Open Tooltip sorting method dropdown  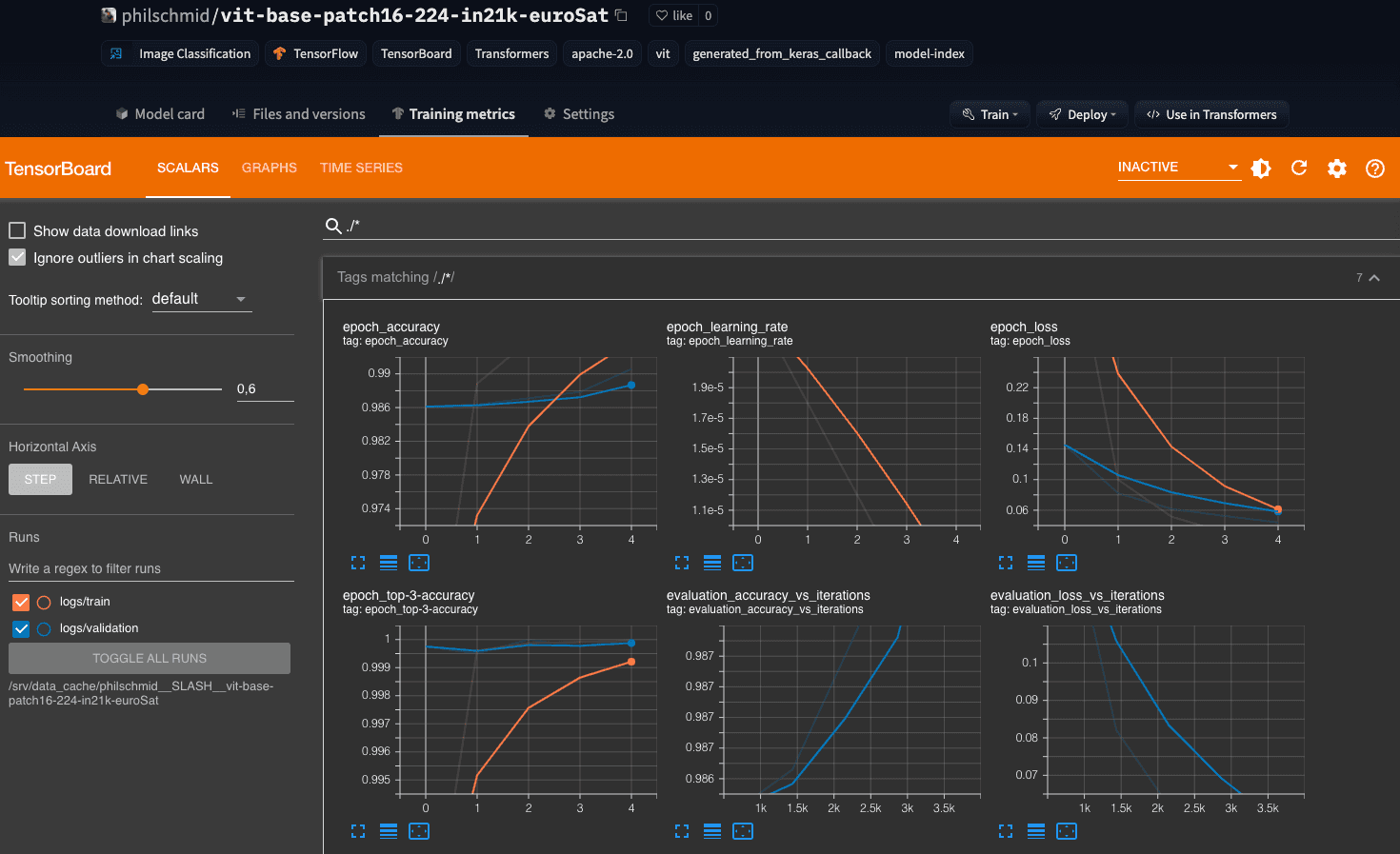point(202,299)
